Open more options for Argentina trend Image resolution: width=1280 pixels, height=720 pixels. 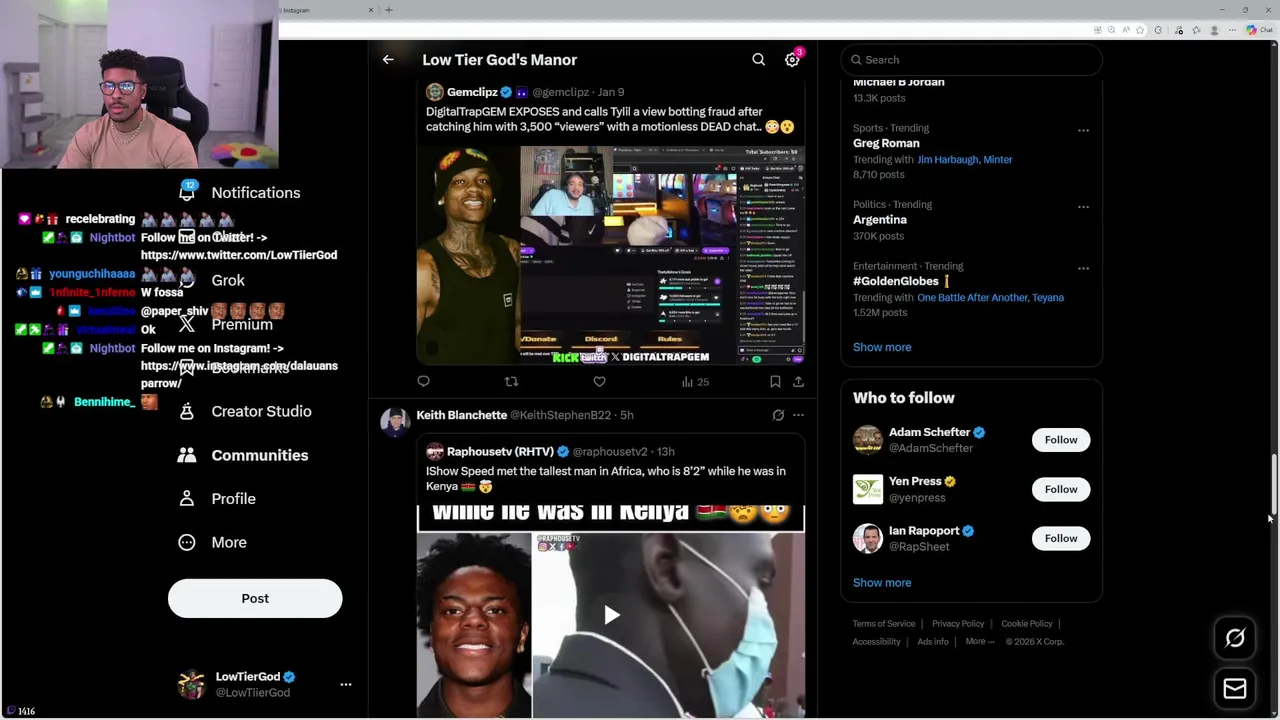1083,206
